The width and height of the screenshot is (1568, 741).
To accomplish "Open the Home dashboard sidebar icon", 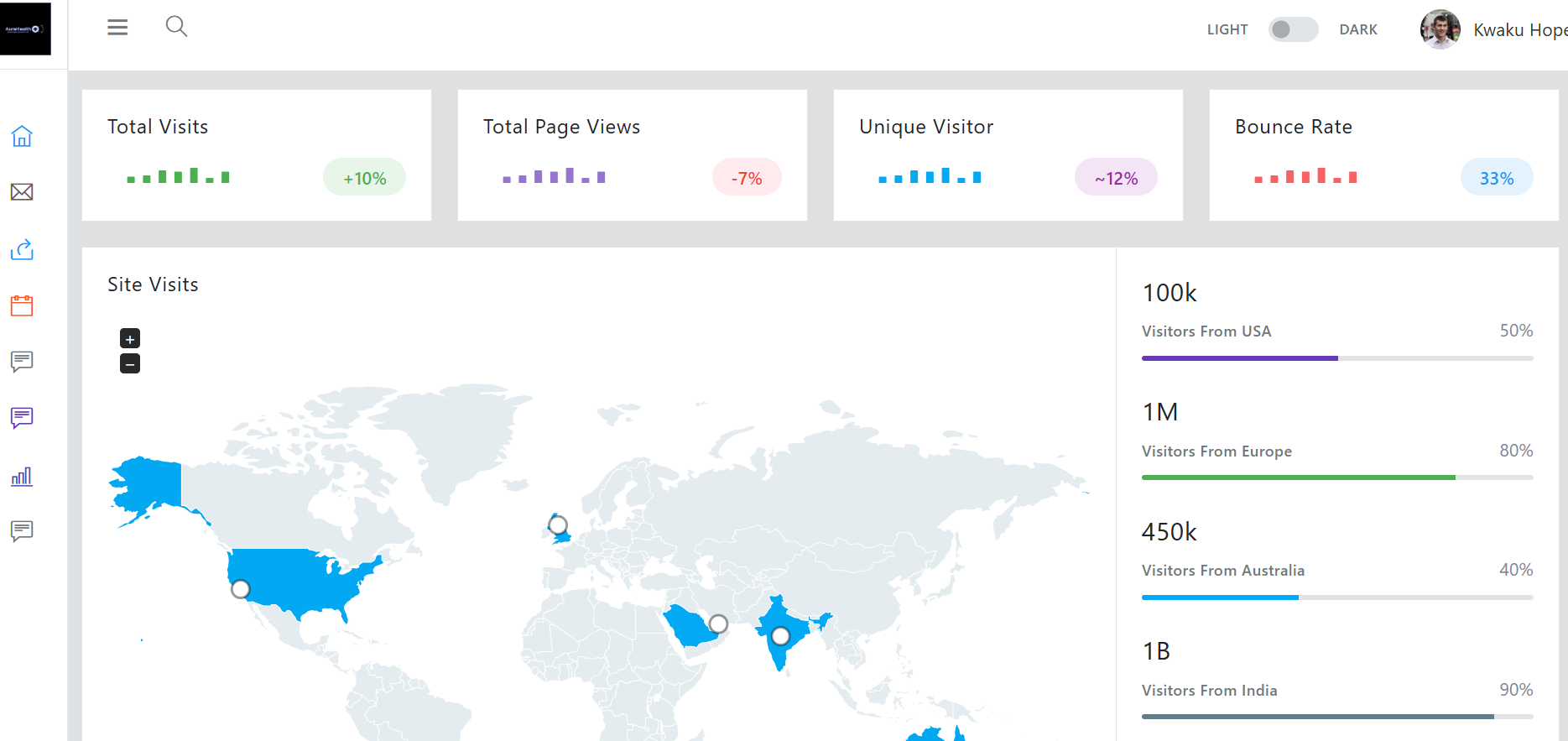I will (22, 136).
